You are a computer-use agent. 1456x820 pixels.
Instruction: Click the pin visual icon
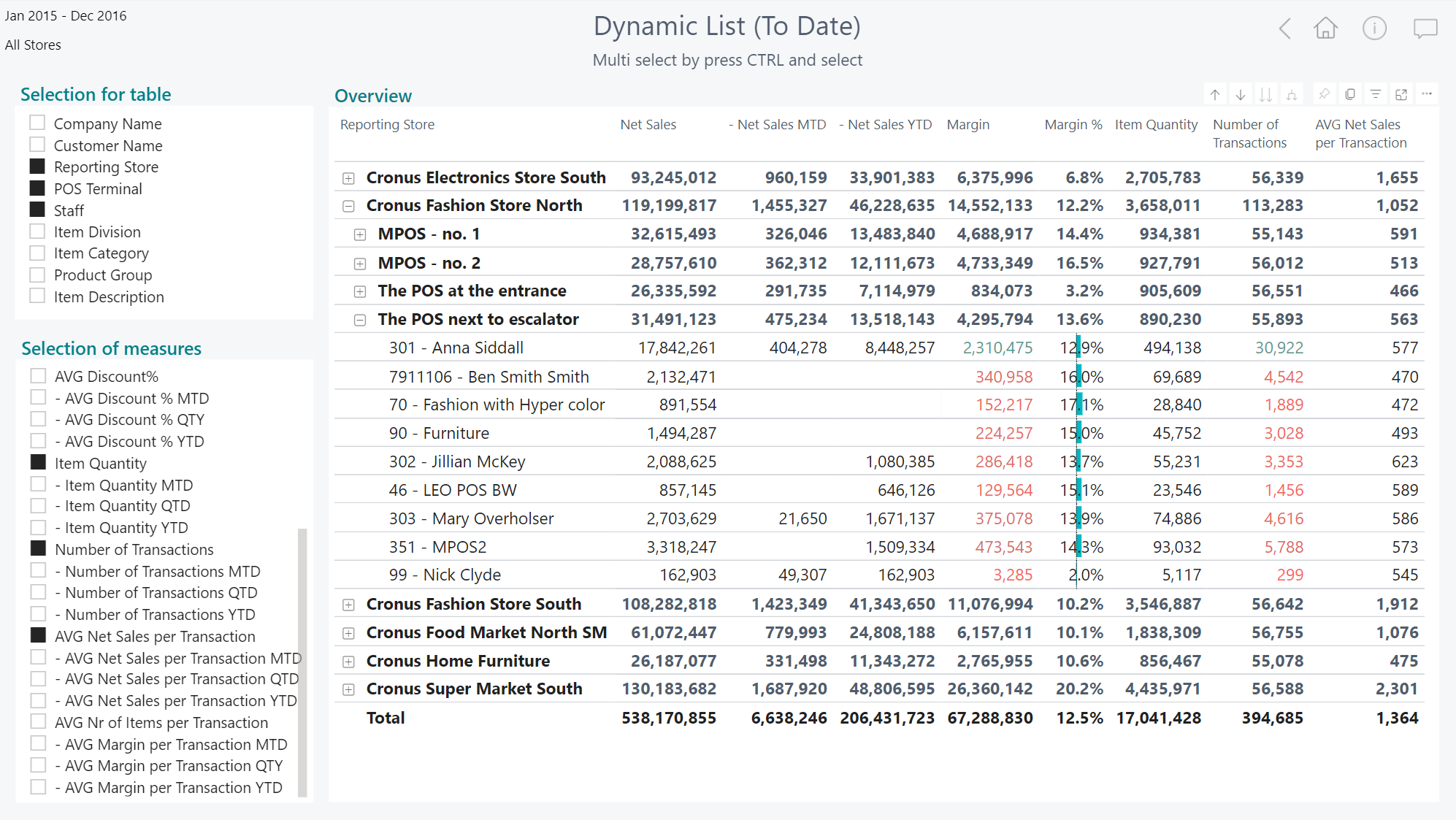(1324, 94)
